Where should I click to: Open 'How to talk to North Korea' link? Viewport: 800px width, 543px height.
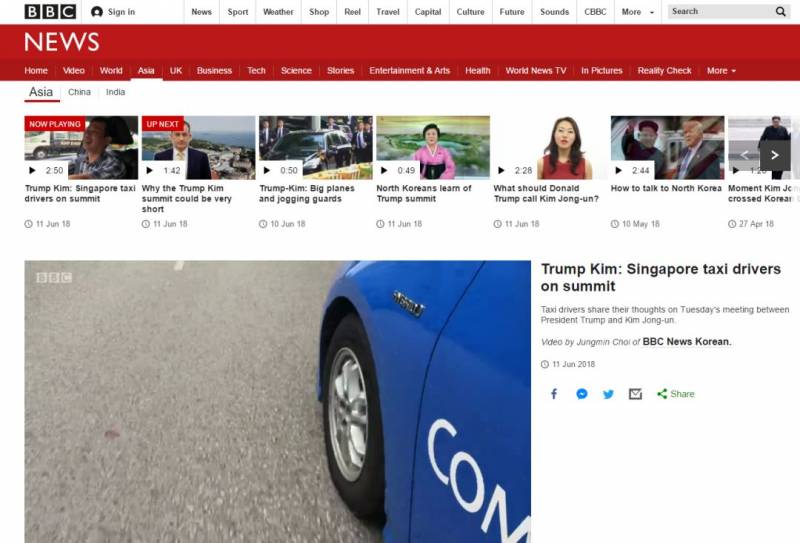coord(665,188)
